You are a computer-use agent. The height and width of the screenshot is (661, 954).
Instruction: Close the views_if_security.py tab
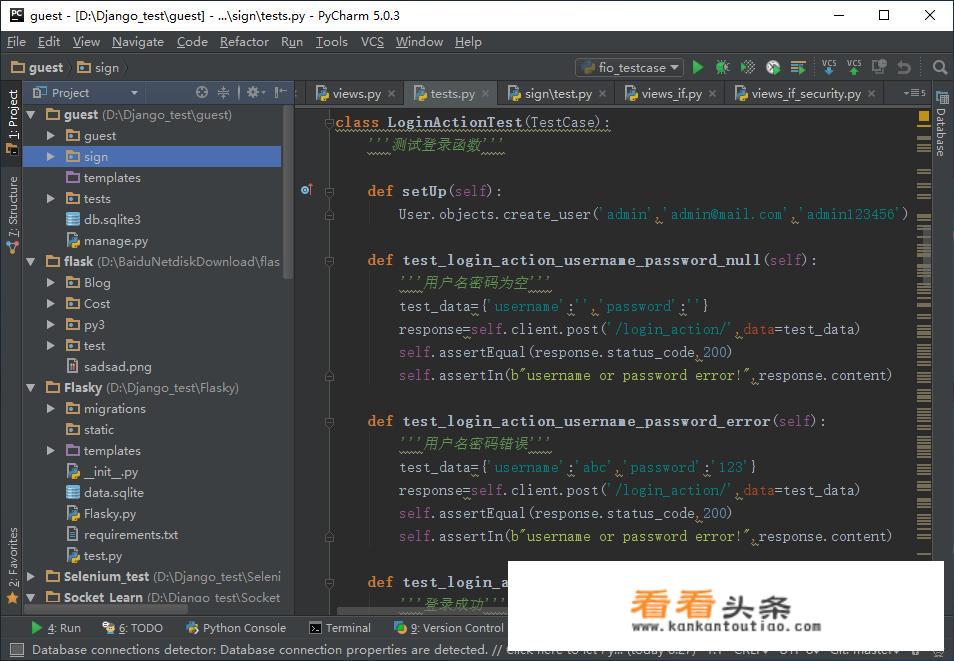click(871, 94)
